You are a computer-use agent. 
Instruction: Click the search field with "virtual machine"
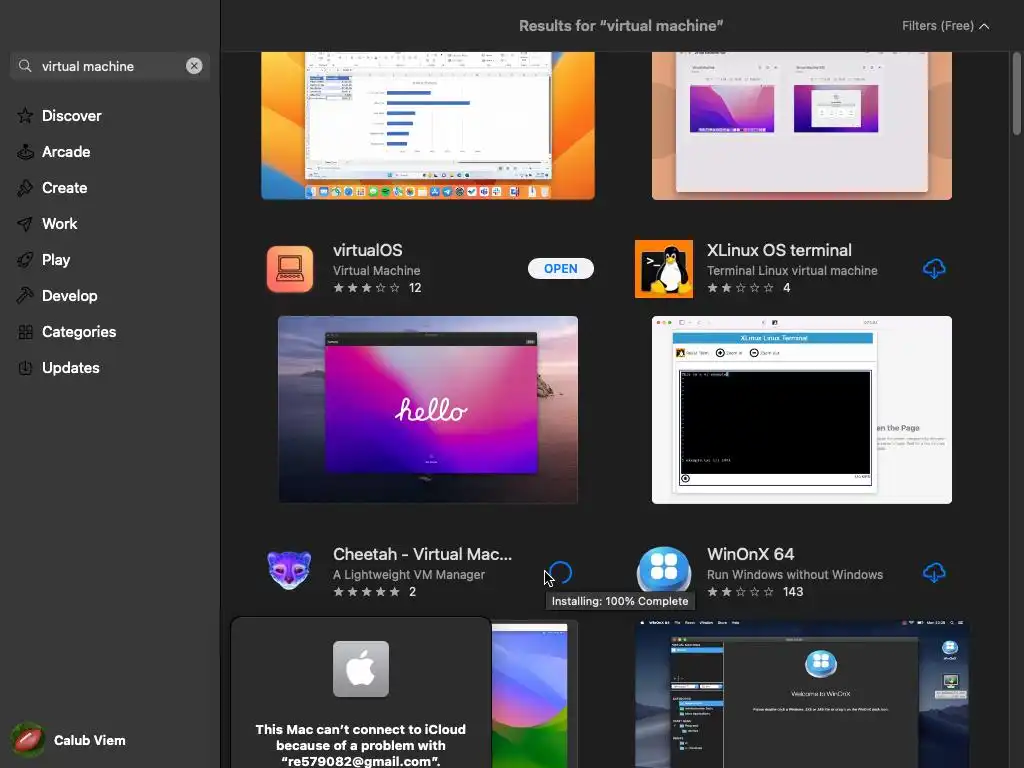(x=110, y=66)
